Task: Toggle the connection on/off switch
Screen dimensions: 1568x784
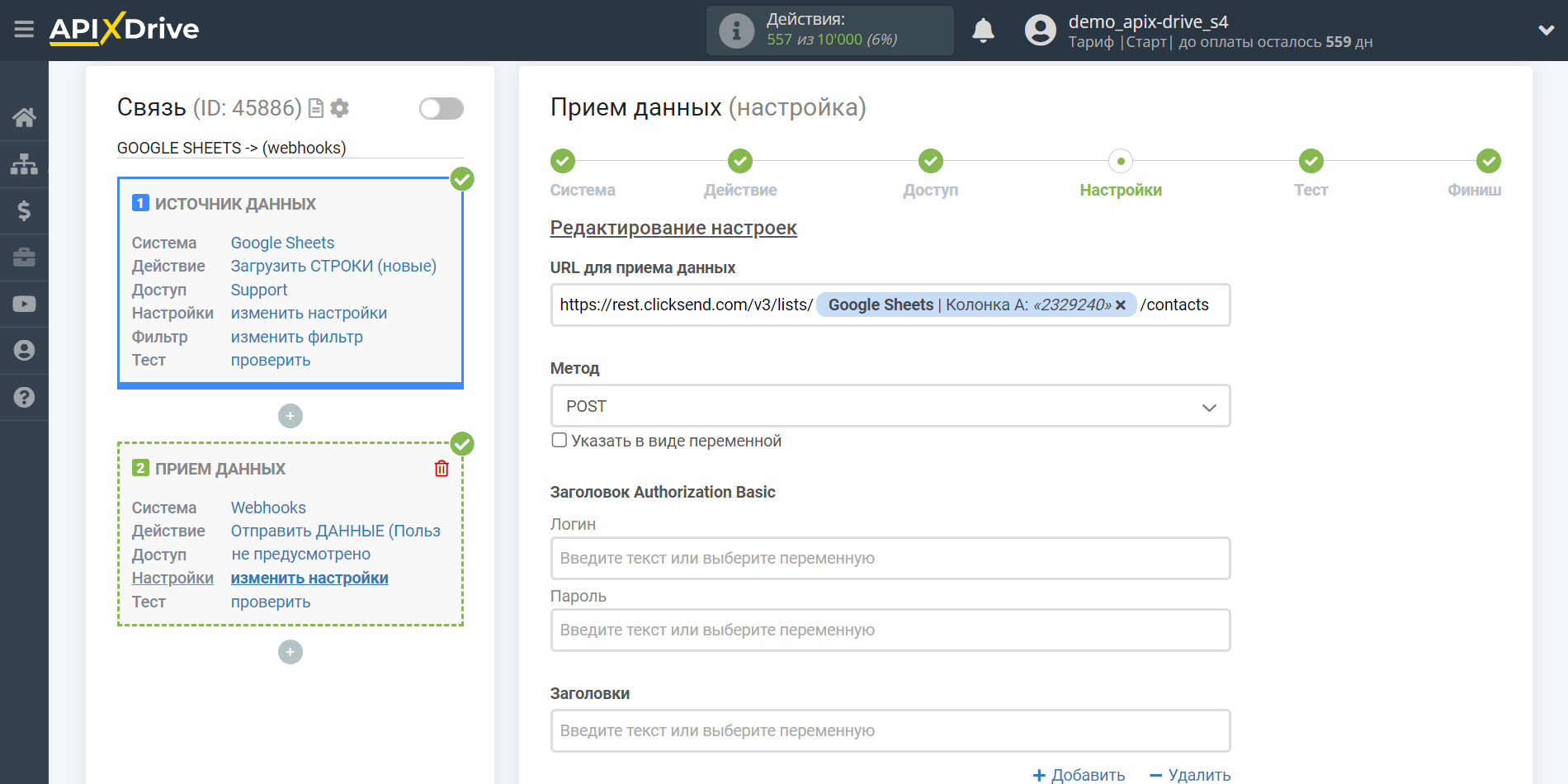Action: pyautogui.click(x=441, y=108)
